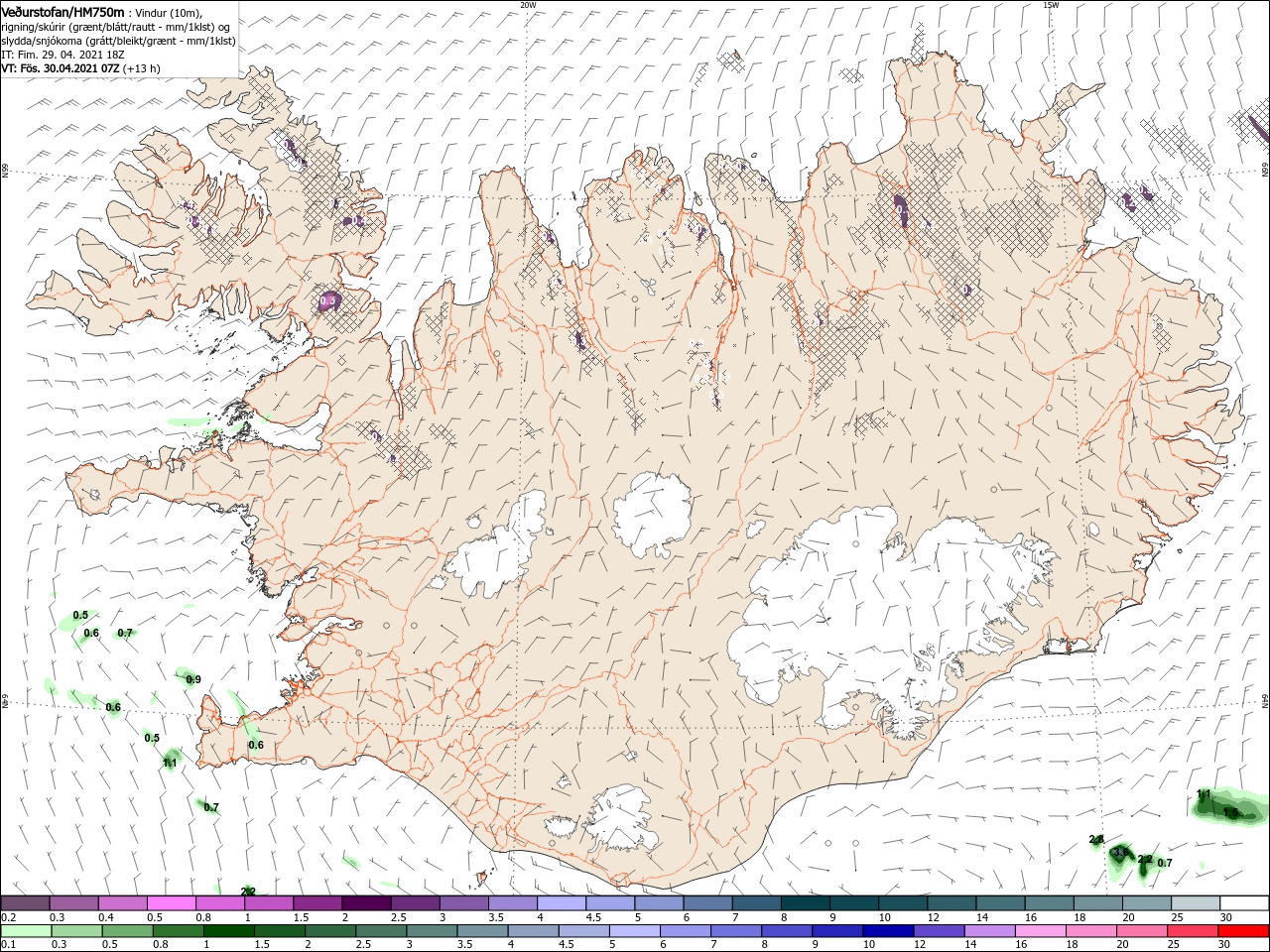The width and height of the screenshot is (1270, 952).
Task: Select pale lavender snow swatch between 4 and 4.5
Action: pos(562,903)
